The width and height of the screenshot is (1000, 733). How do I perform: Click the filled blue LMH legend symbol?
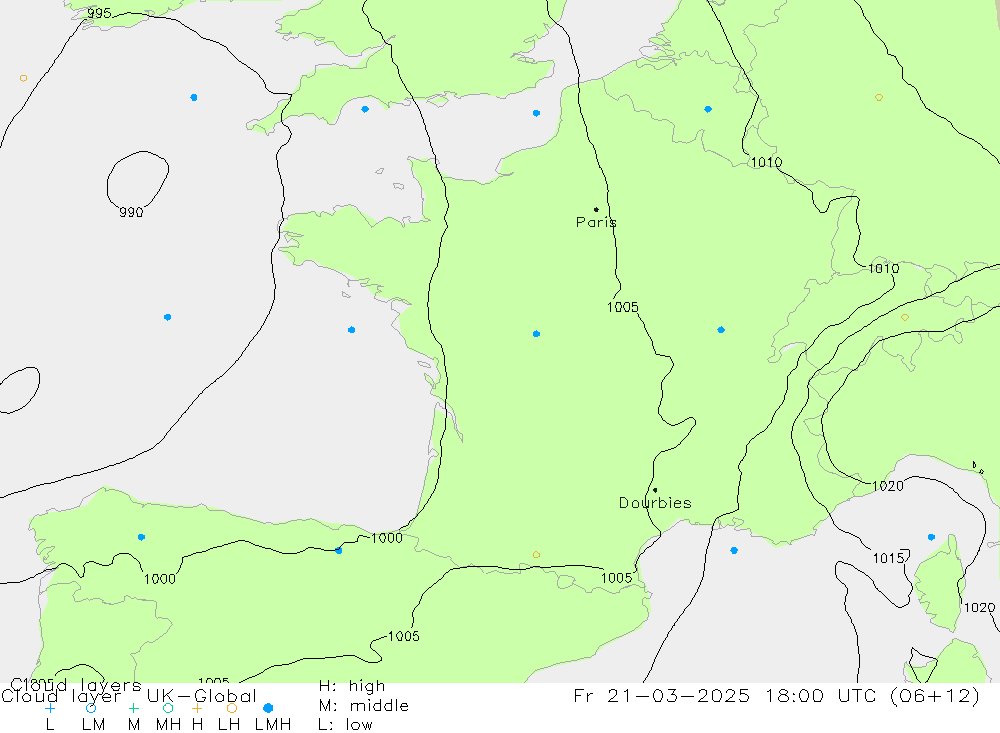pos(268,708)
